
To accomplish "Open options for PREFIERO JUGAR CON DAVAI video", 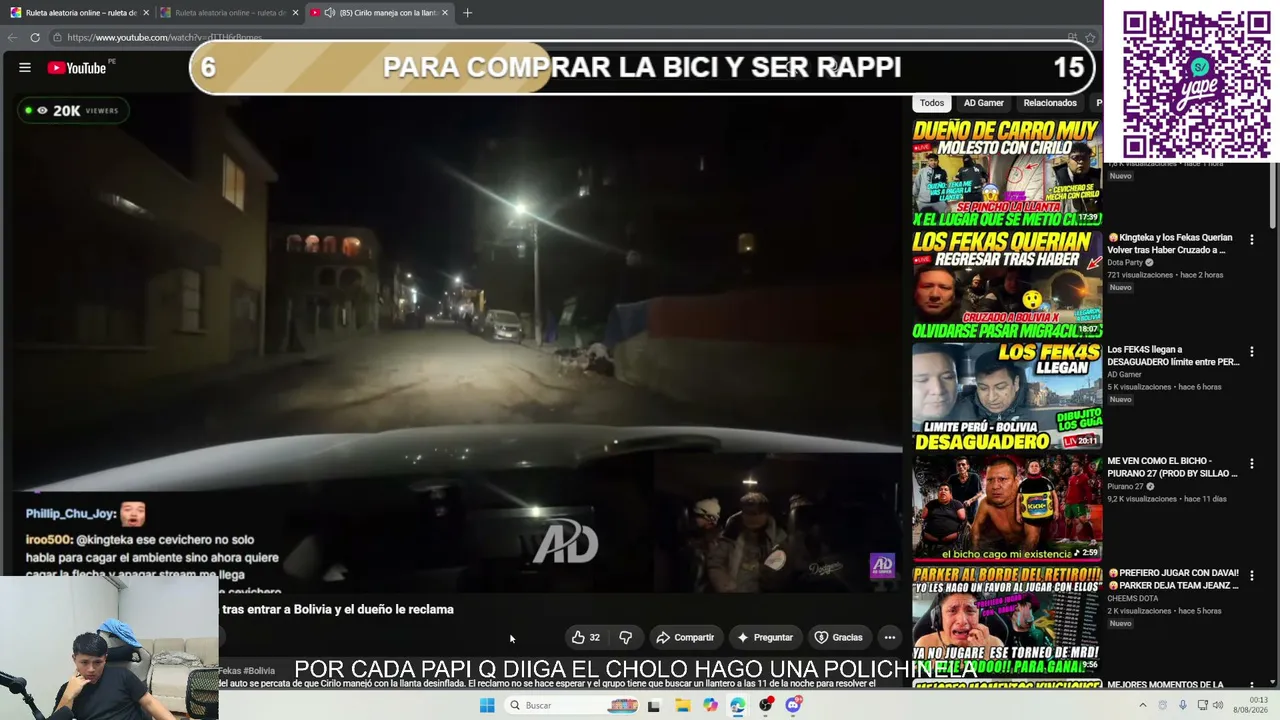I will click(1251, 576).
